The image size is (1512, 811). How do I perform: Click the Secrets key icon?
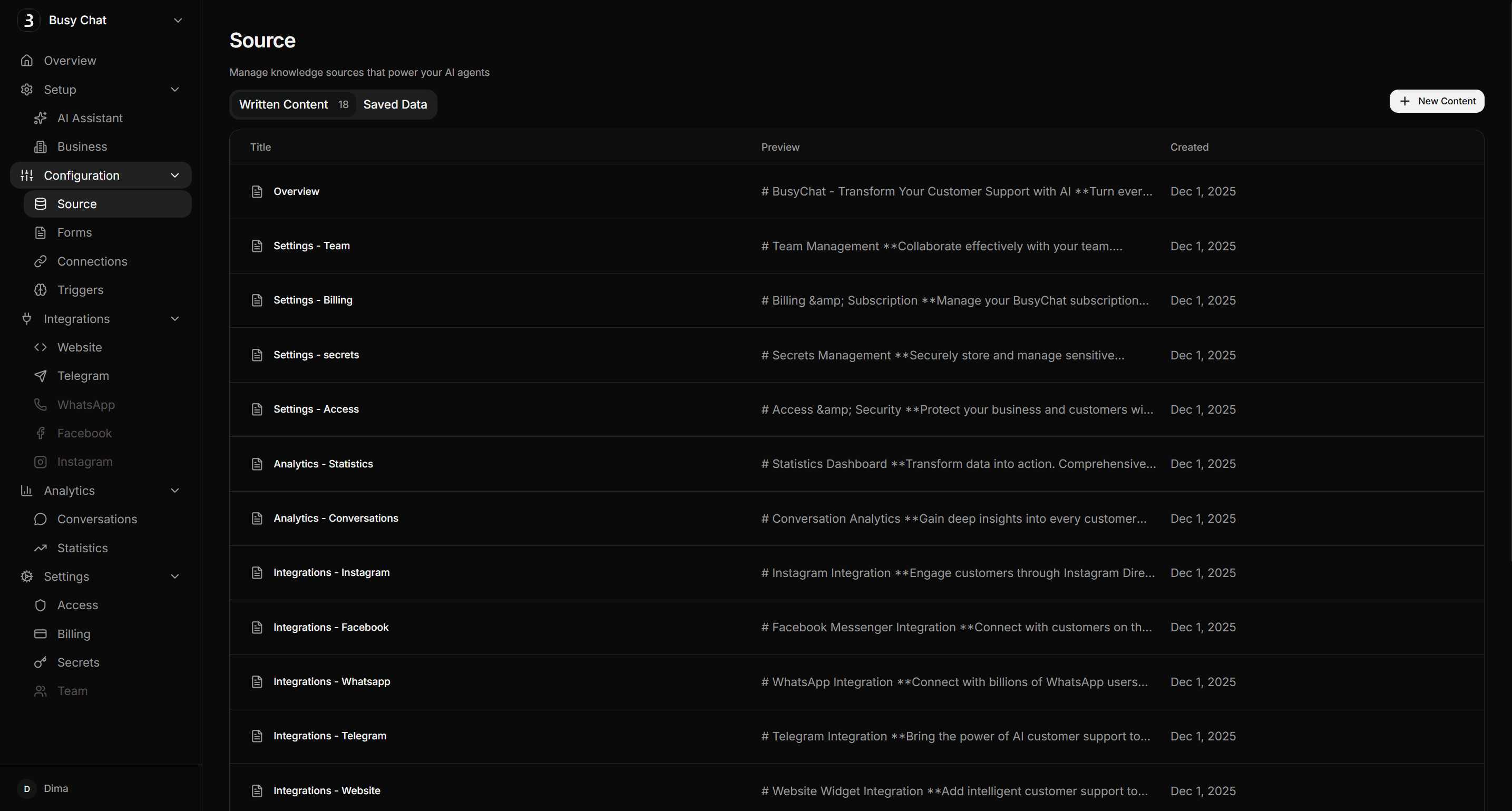click(x=40, y=662)
